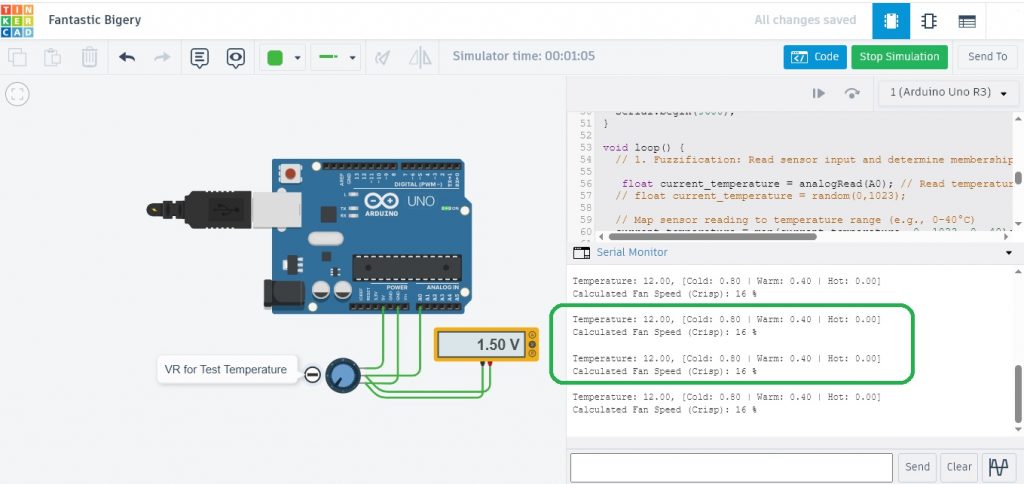Click the debugger step-over icon

(x=852, y=93)
